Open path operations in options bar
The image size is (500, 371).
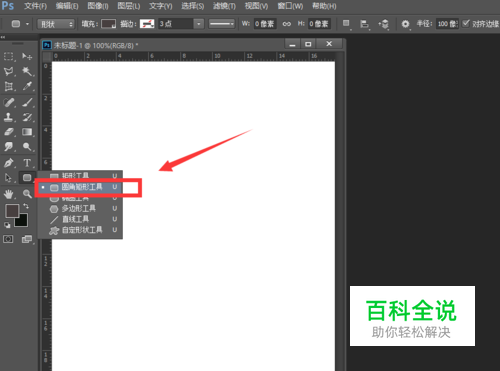pyautogui.click(x=347, y=24)
